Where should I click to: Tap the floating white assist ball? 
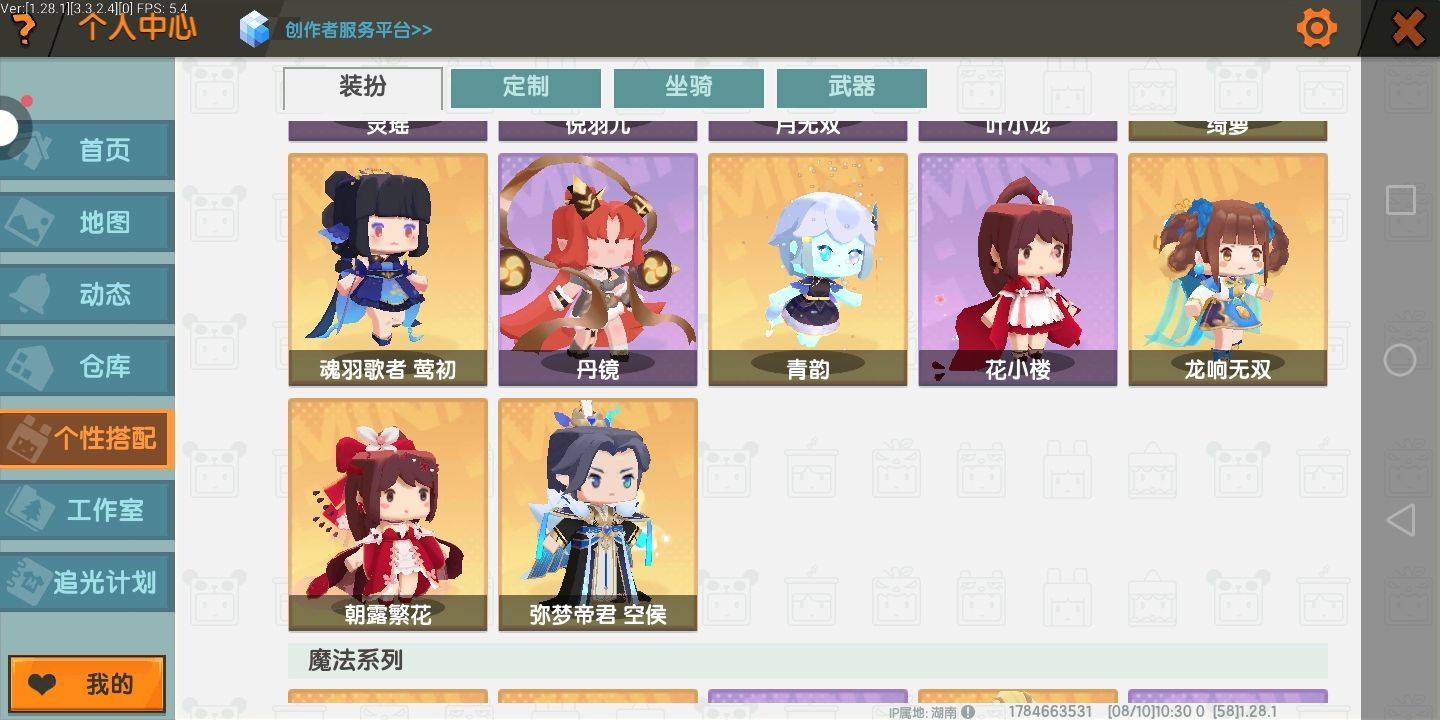coord(10,128)
